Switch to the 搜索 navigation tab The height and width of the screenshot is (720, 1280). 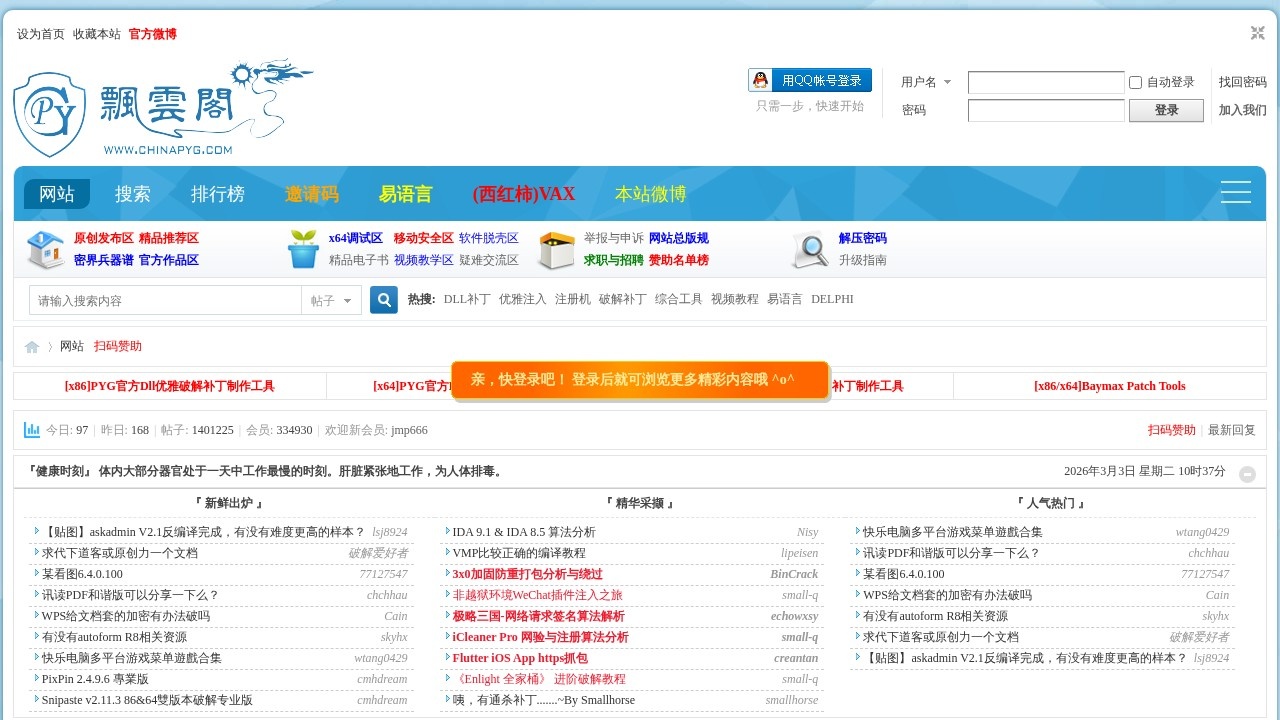(x=133, y=193)
